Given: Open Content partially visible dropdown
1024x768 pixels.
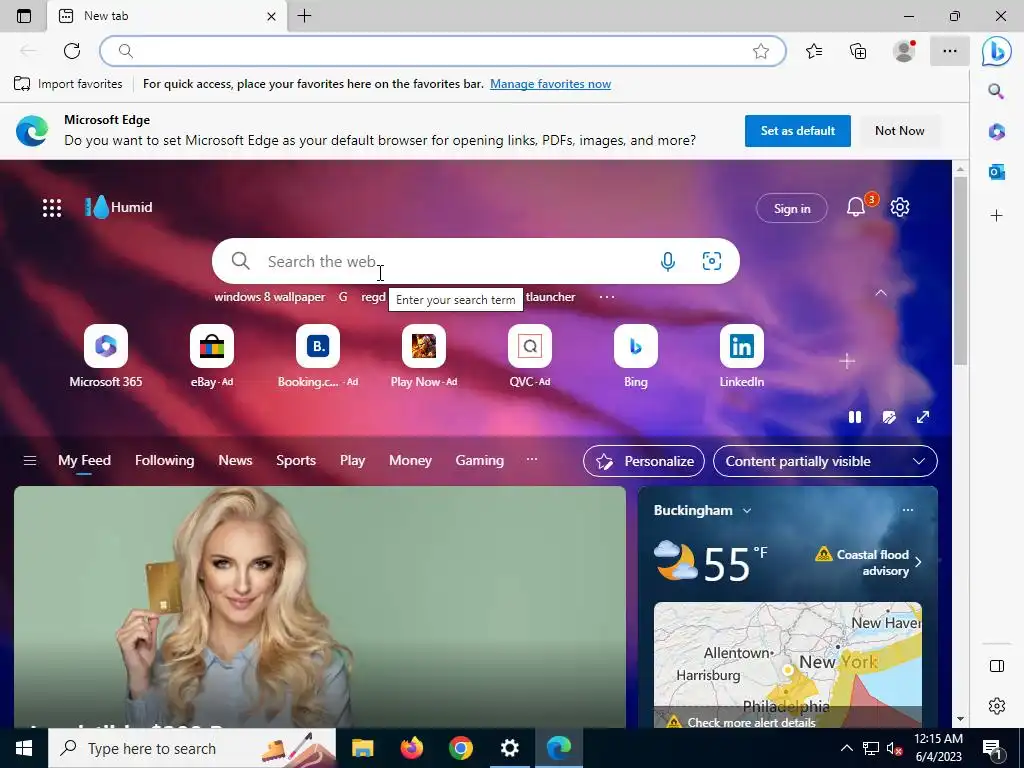Looking at the screenshot, I should (825, 461).
